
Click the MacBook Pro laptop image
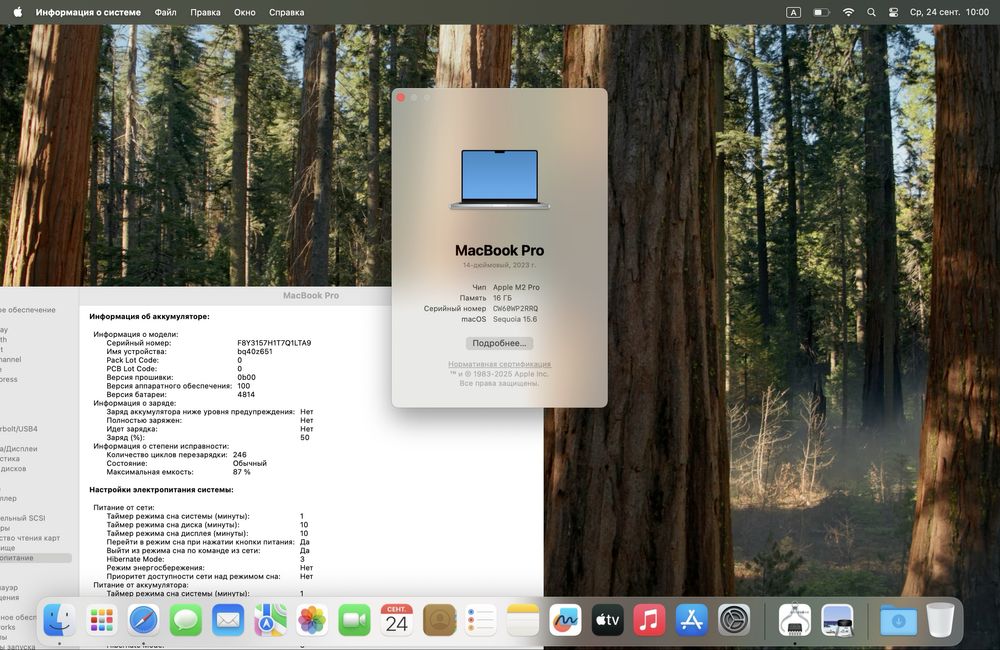[499, 179]
